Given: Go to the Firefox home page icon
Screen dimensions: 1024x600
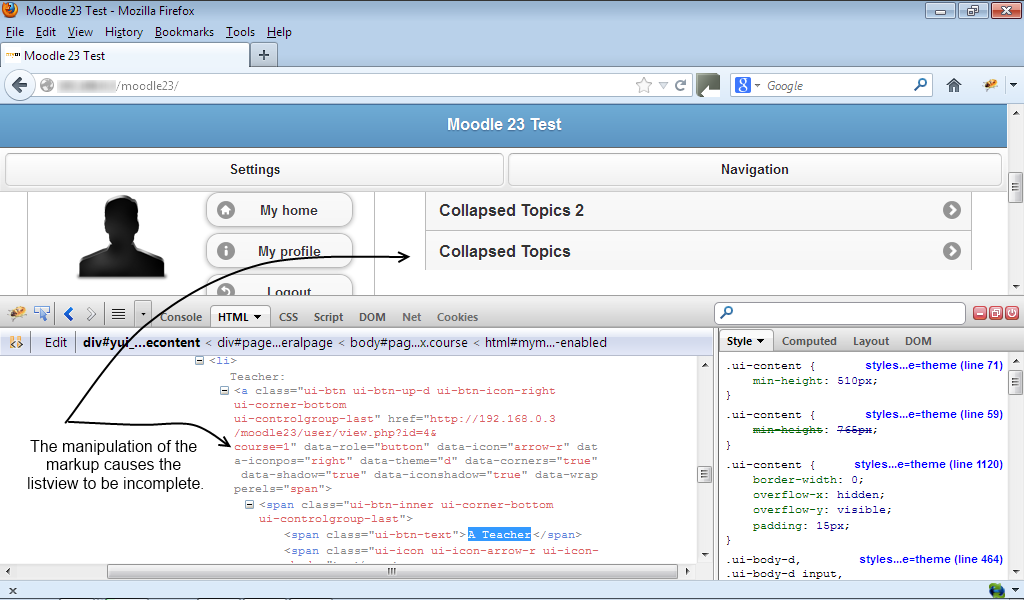Looking at the screenshot, I should pos(953,86).
